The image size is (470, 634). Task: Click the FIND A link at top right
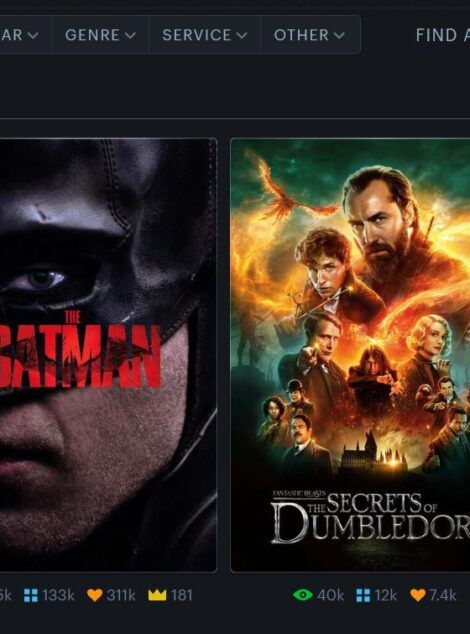point(442,35)
